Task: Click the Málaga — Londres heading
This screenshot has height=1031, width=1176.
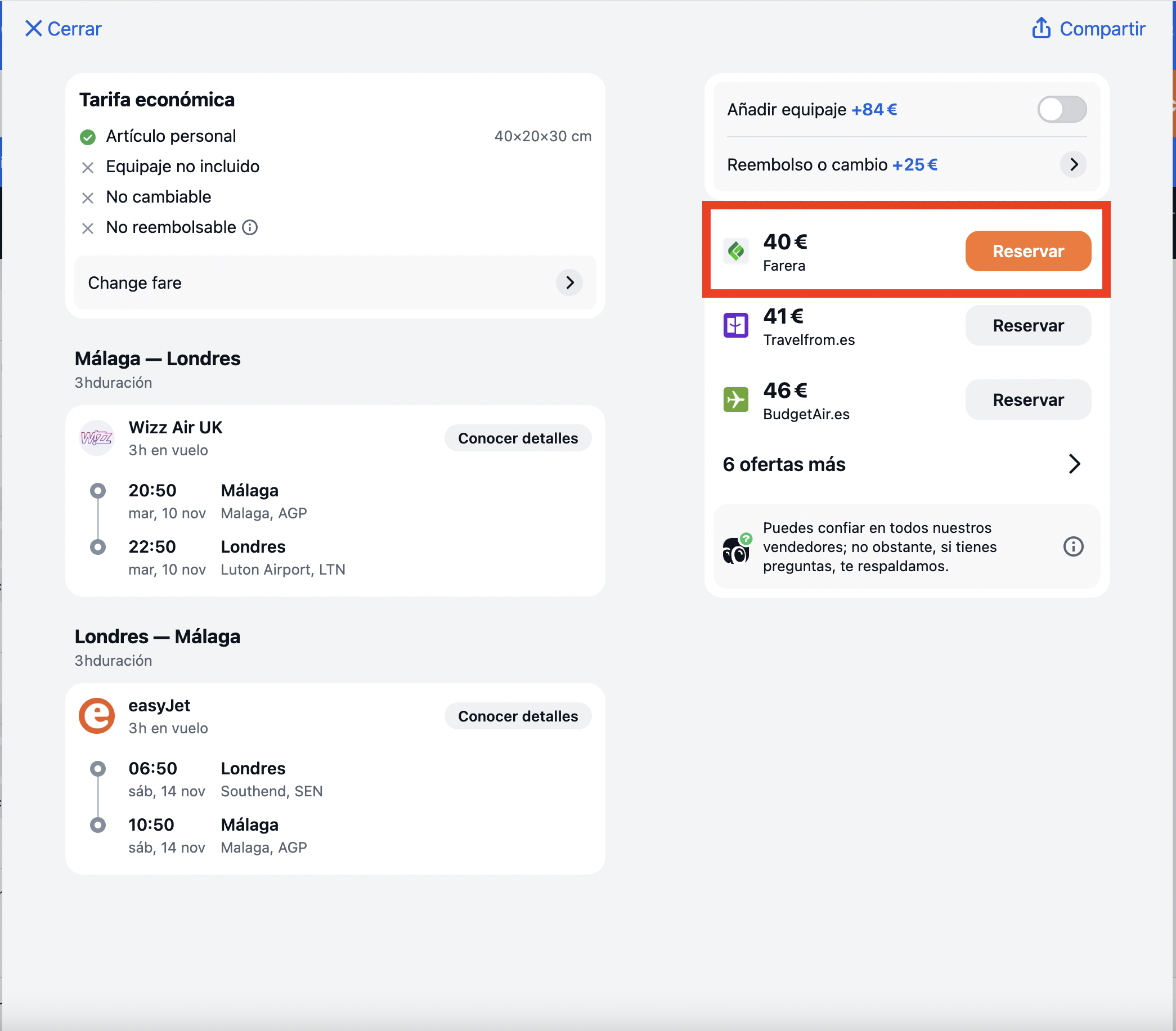Action: tap(158, 358)
